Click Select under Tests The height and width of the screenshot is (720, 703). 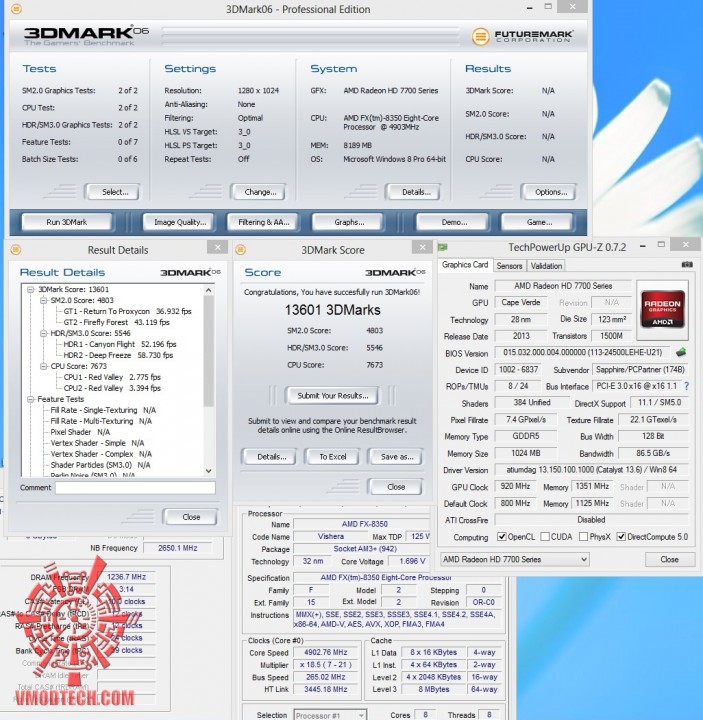(114, 192)
